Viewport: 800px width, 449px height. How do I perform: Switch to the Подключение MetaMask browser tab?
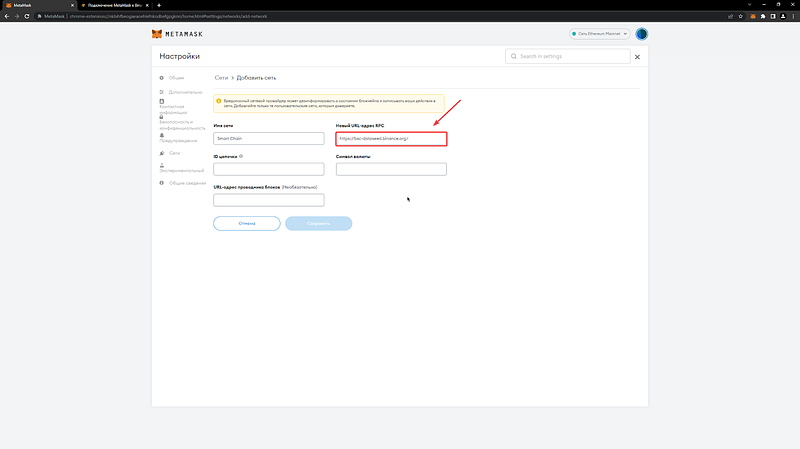(115, 5)
